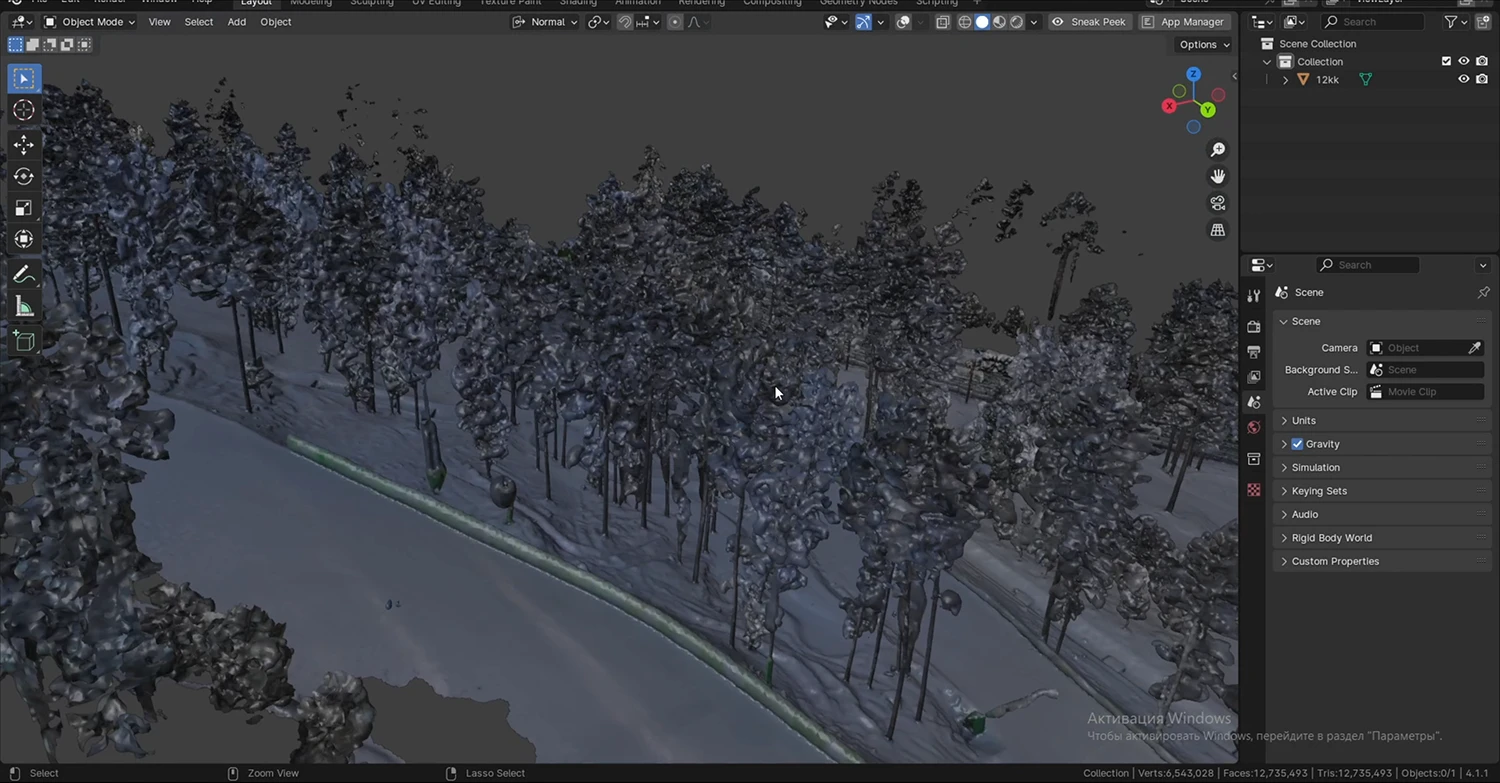Click the App Manager button
Image resolution: width=1500 pixels, height=783 pixels.
pos(1183,22)
